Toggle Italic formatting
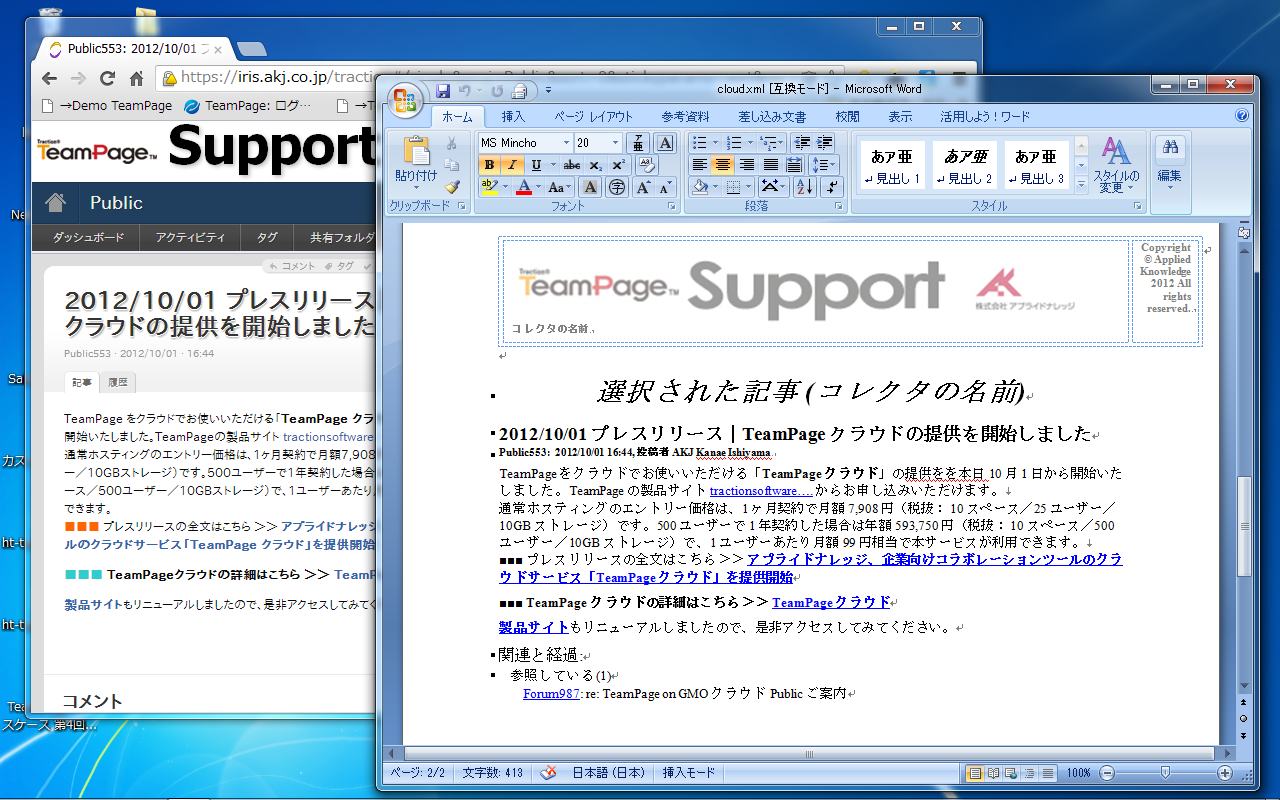Viewport: 1280px width, 800px height. coord(512,165)
